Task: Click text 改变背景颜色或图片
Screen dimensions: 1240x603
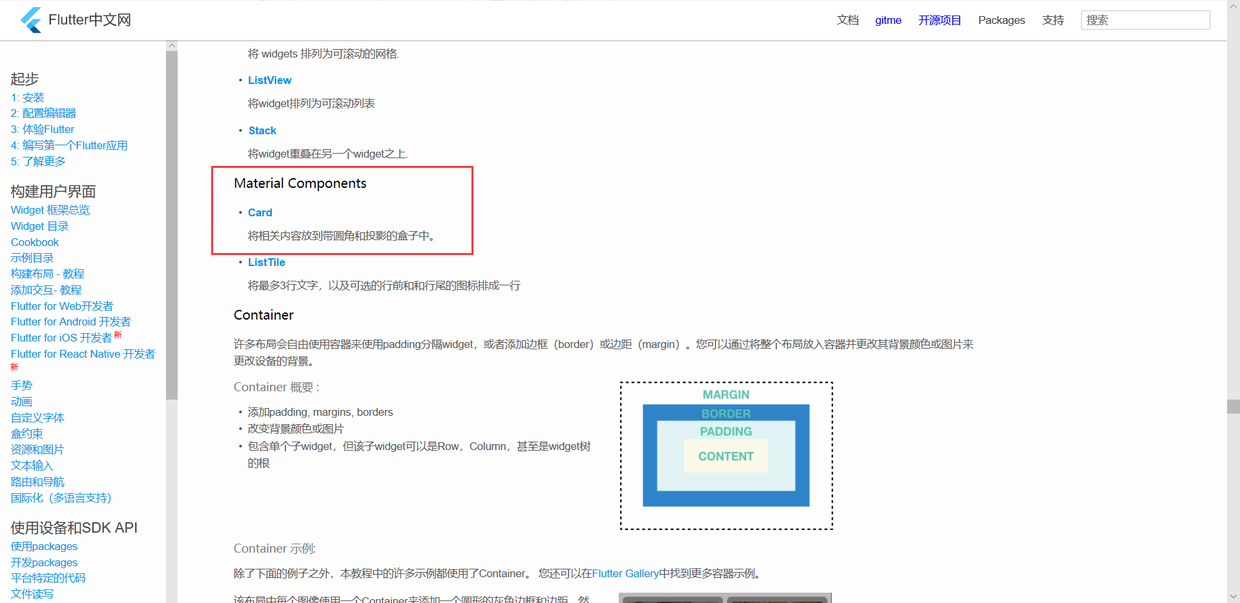Action: click(296, 428)
